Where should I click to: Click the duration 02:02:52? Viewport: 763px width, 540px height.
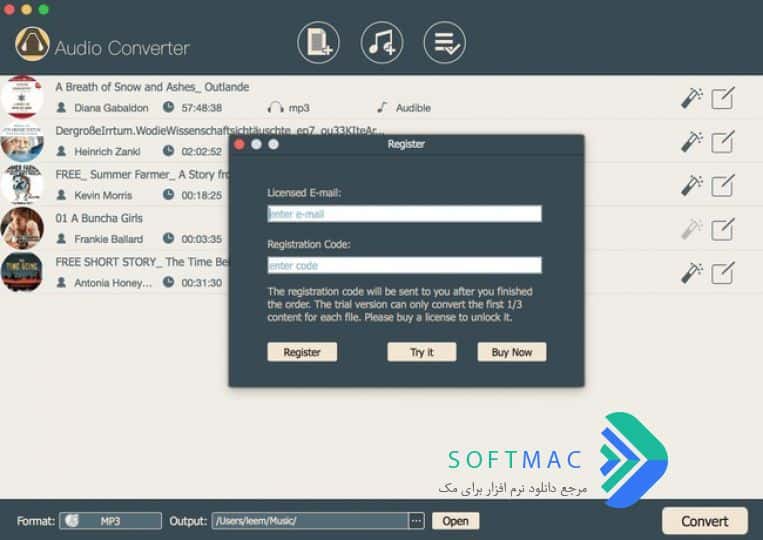[201, 152]
